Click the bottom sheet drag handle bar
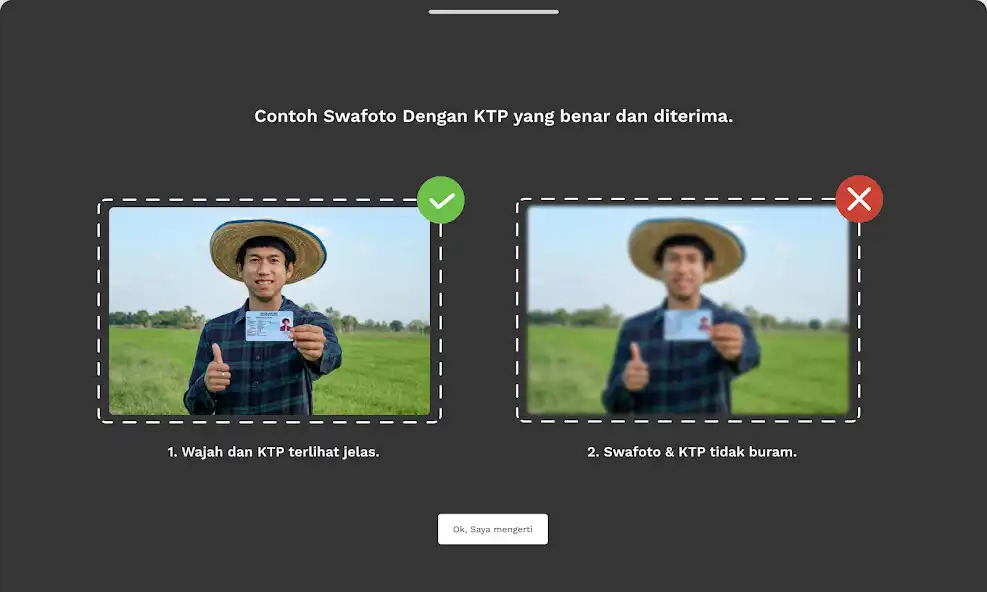The height and width of the screenshot is (592, 987). point(494,11)
